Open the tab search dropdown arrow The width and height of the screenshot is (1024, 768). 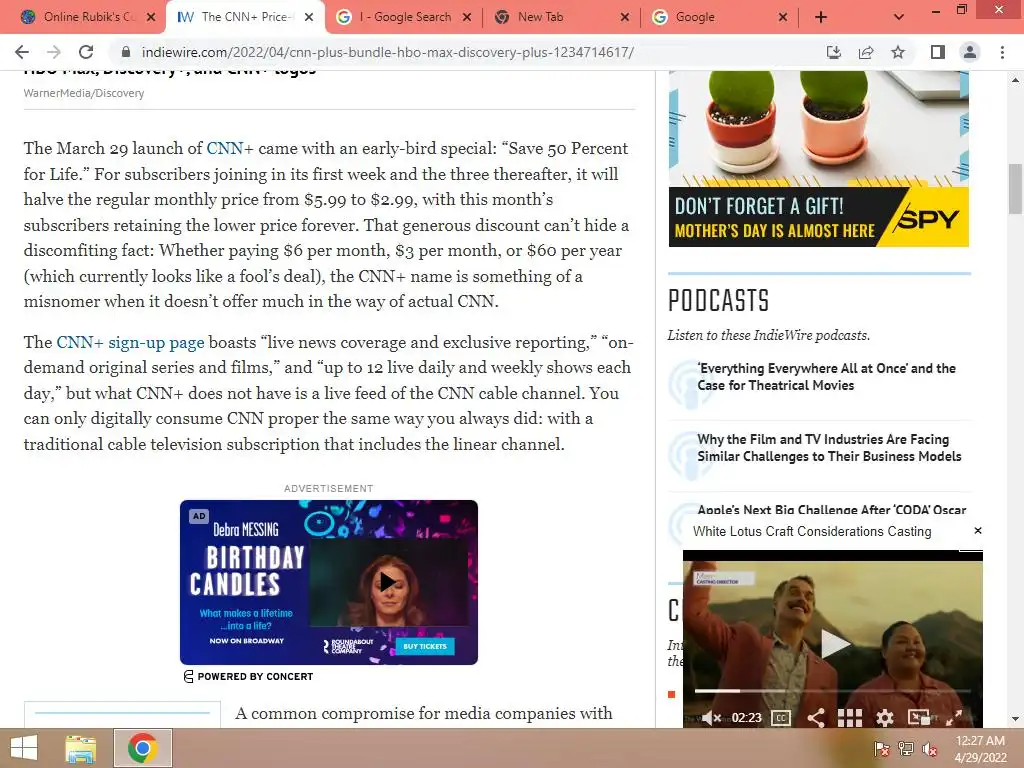click(x=899, y=17)
